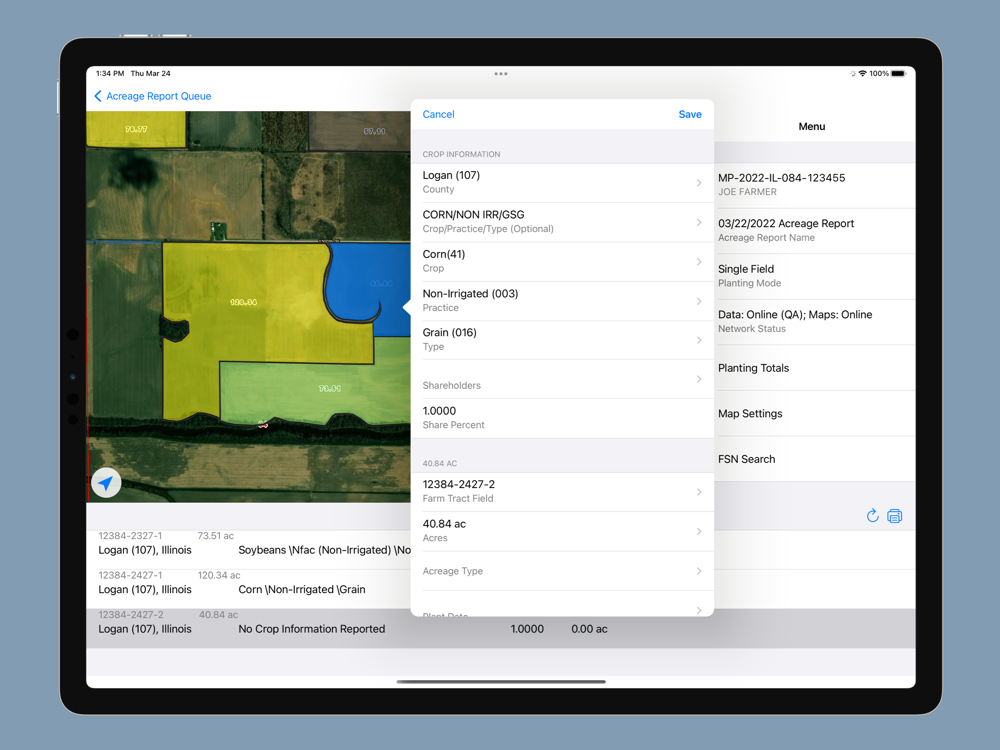Image resolution: width=1000 pixels, height=750 pixels.
Task: Open Map Settings
Action: (815, 413)
